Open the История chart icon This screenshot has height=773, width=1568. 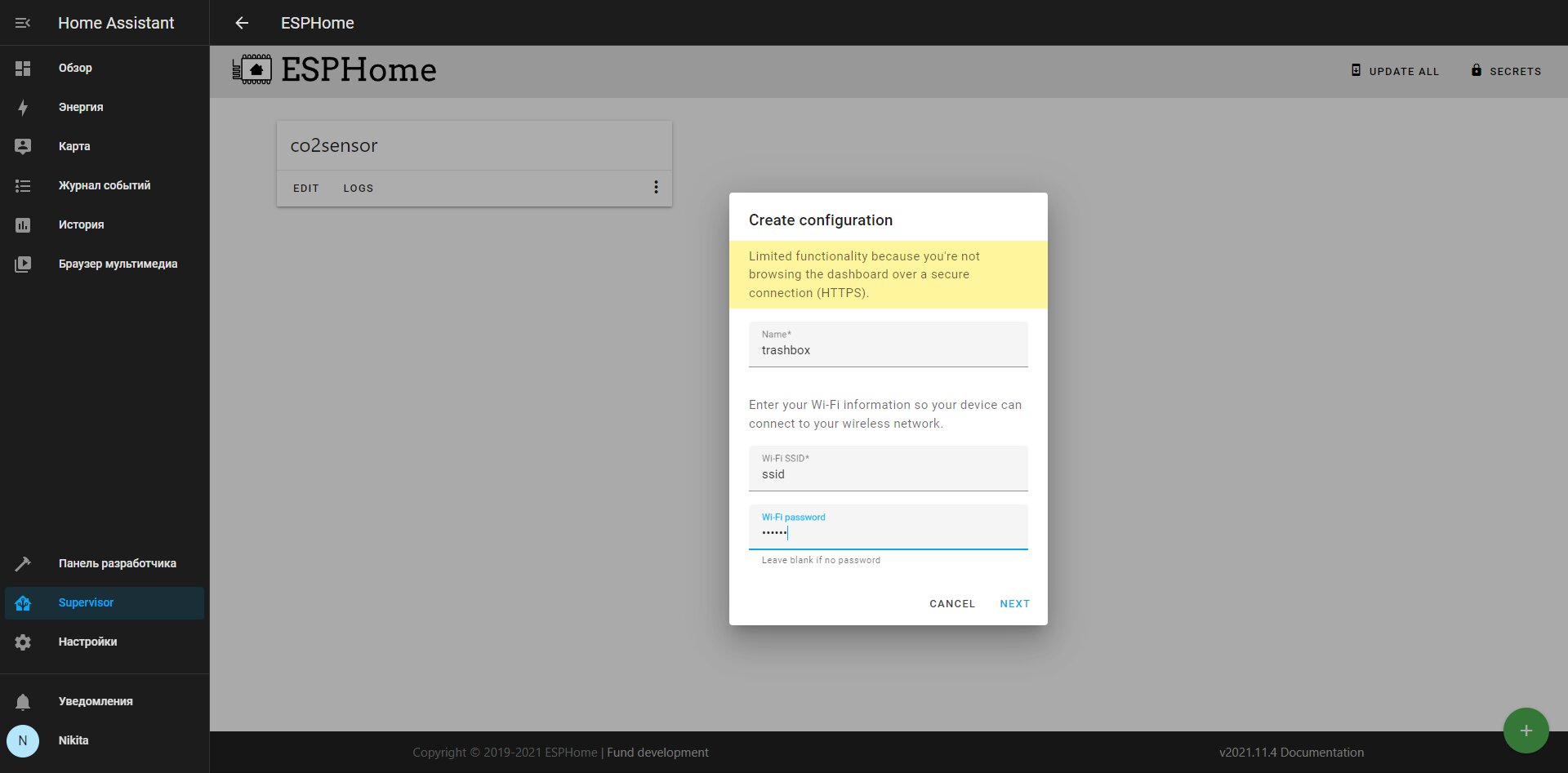pos(23,224)
